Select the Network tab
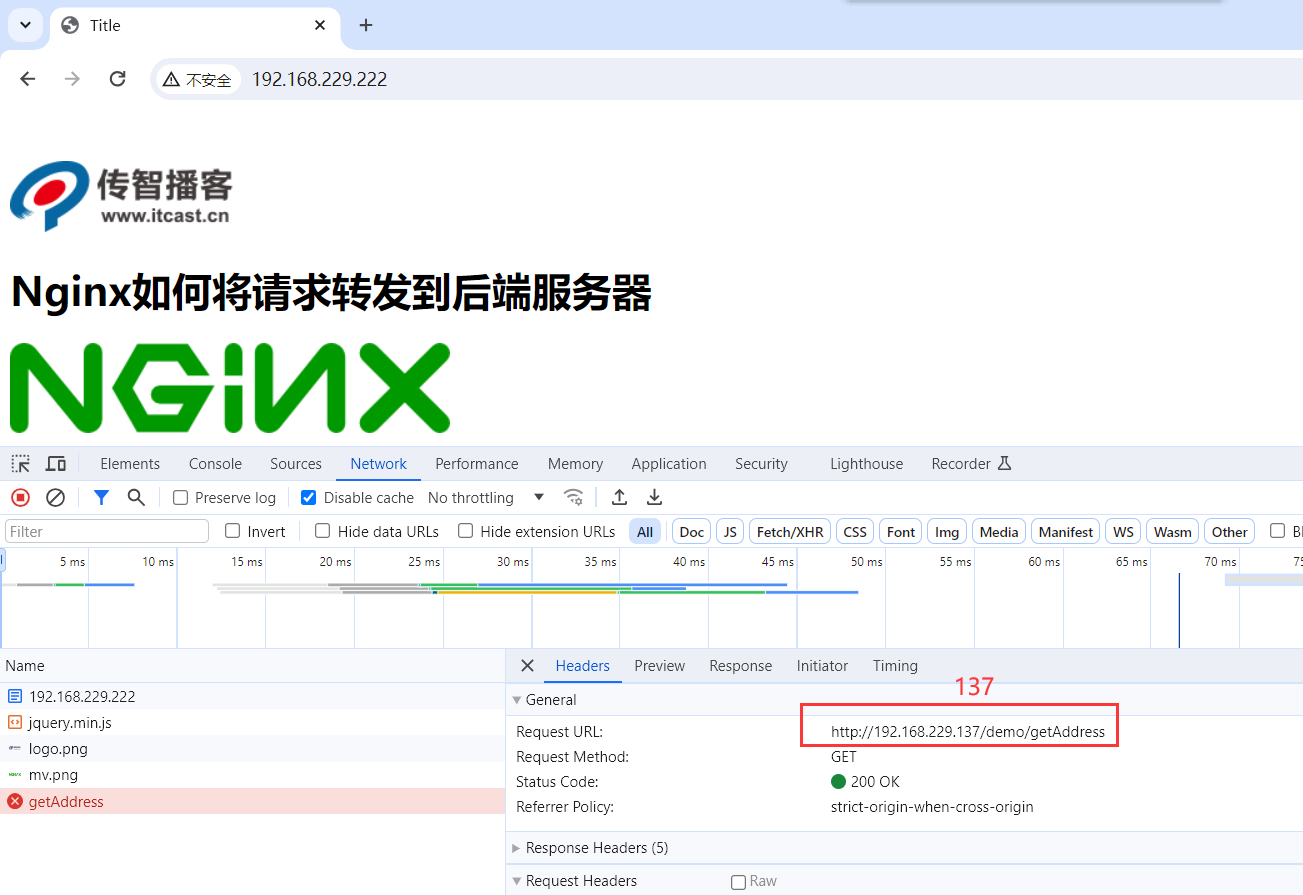This screenshot has width=1303, height=895. (x=379, y=464)
